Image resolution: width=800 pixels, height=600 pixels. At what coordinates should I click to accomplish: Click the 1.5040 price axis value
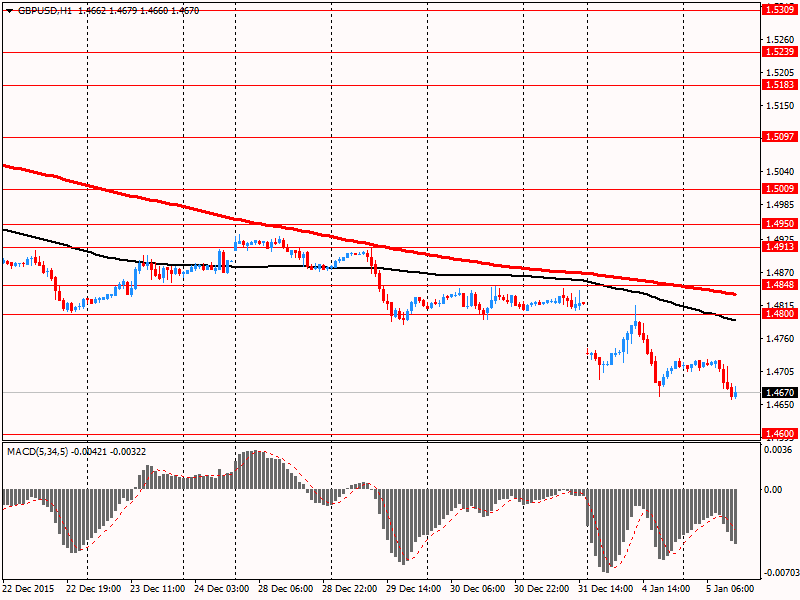(x=781, y=172)
